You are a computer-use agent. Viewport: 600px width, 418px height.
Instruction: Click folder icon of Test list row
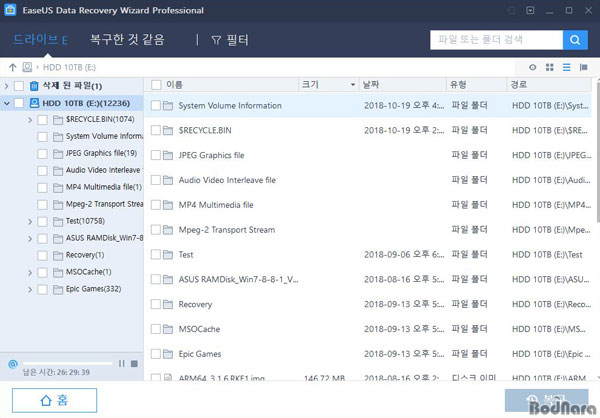click(168, 255)
